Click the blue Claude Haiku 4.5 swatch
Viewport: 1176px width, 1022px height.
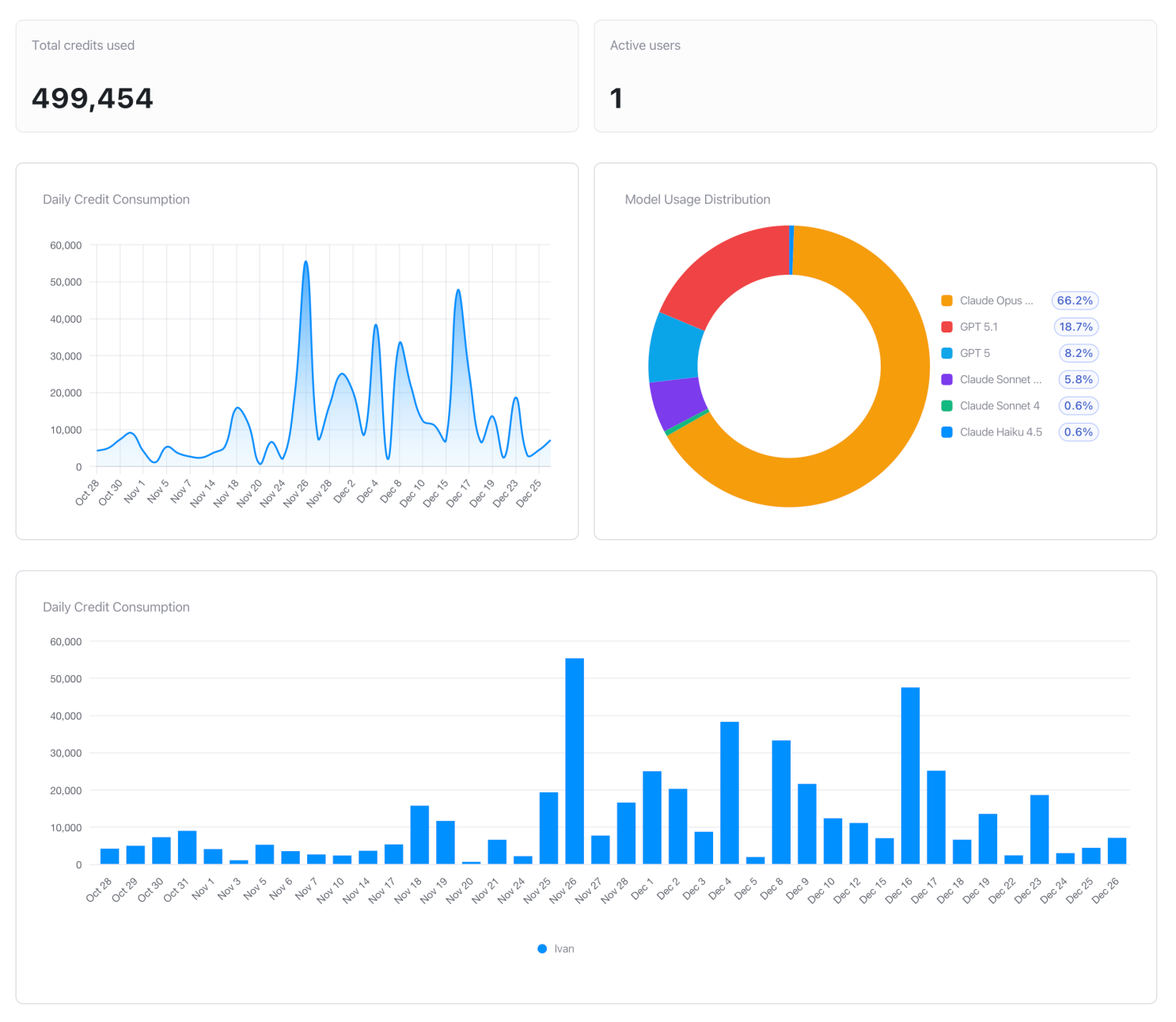[x=946, y=432]
